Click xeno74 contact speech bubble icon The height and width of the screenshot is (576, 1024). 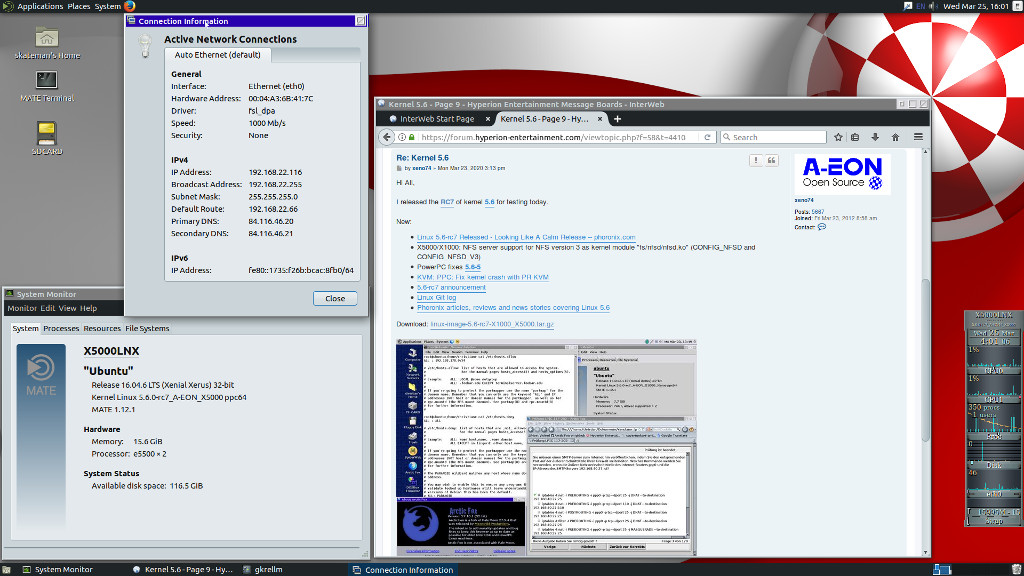[x=822, y=227]
